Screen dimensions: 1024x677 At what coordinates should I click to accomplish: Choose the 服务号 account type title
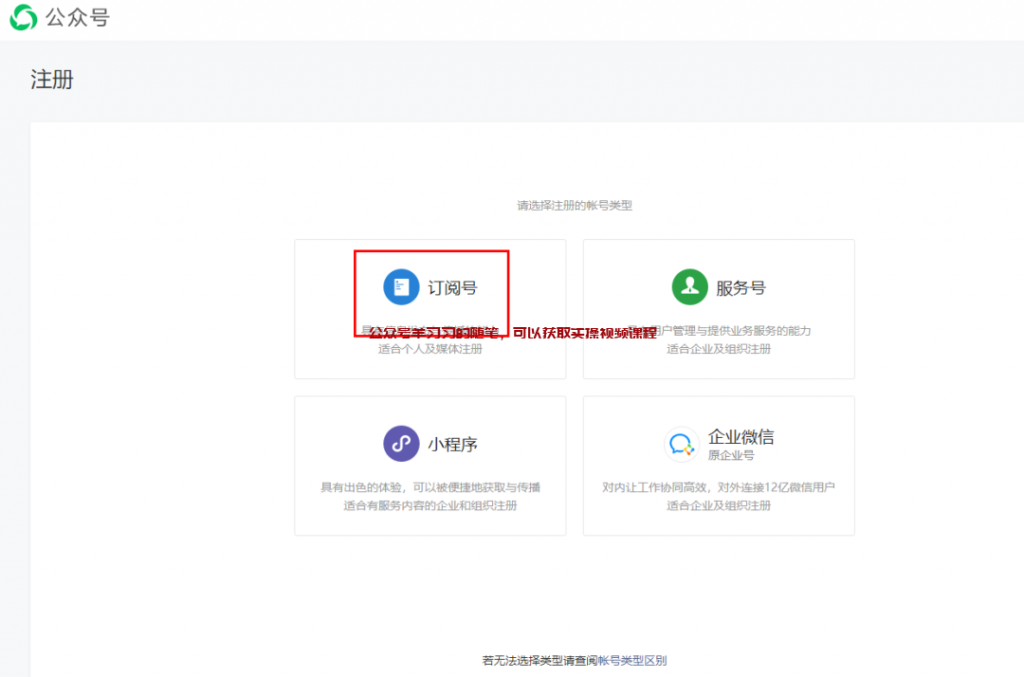[741, 288]
